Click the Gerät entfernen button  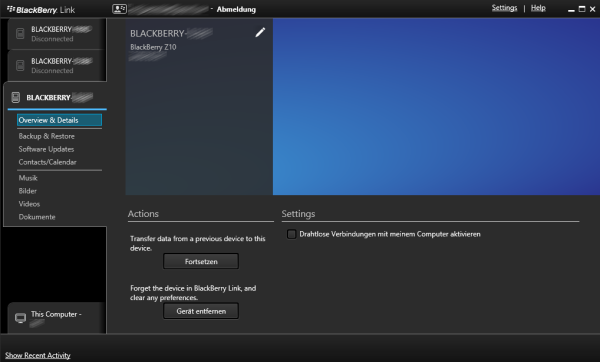coord(201,311)
